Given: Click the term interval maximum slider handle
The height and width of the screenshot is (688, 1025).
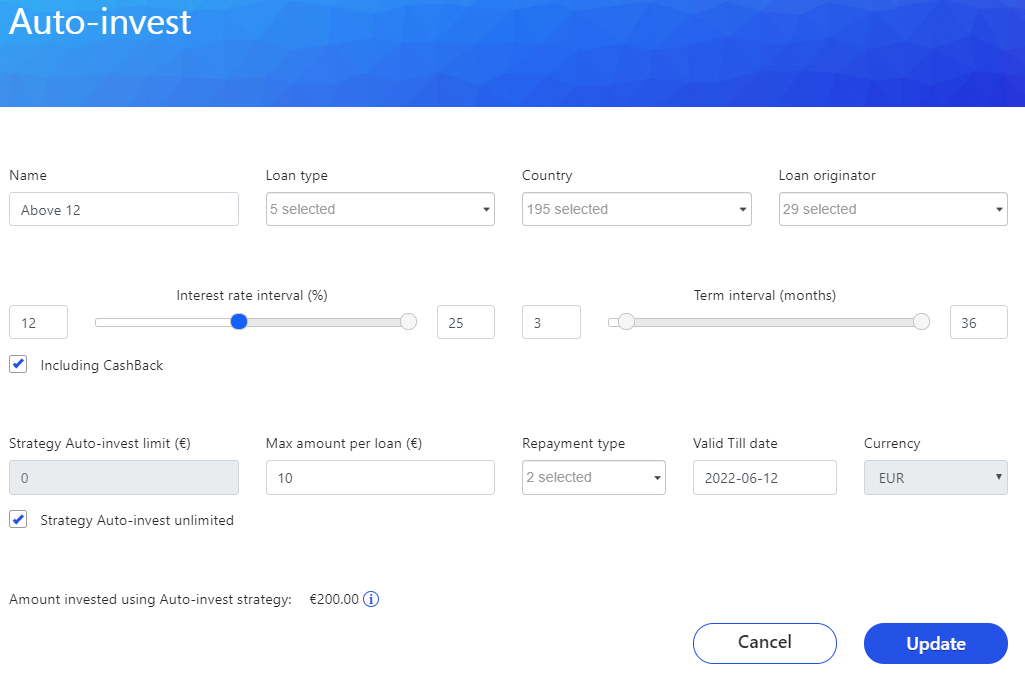Looking at the screenshot, I should coord(922,322).
